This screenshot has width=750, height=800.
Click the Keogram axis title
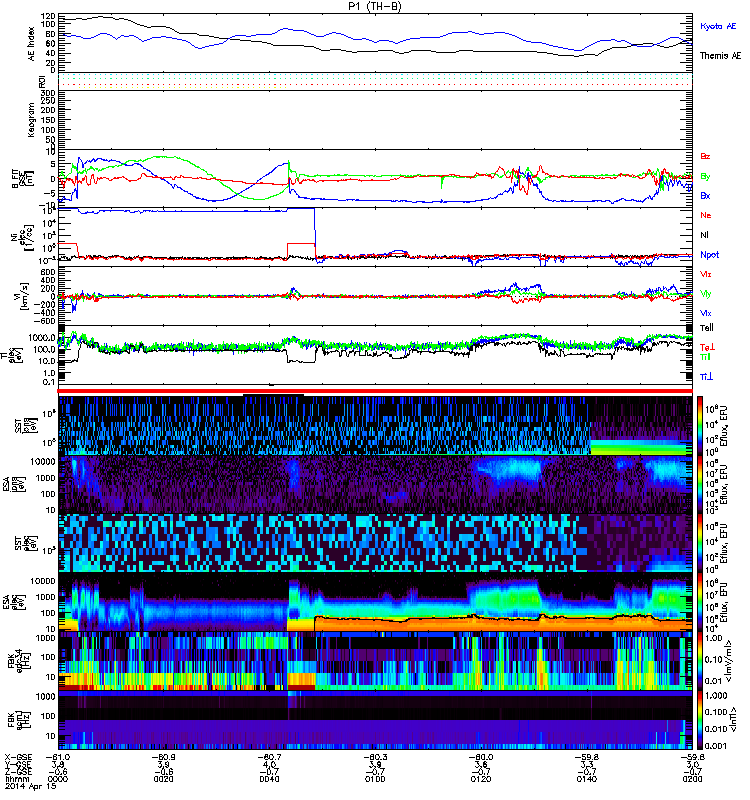[31, 120]
